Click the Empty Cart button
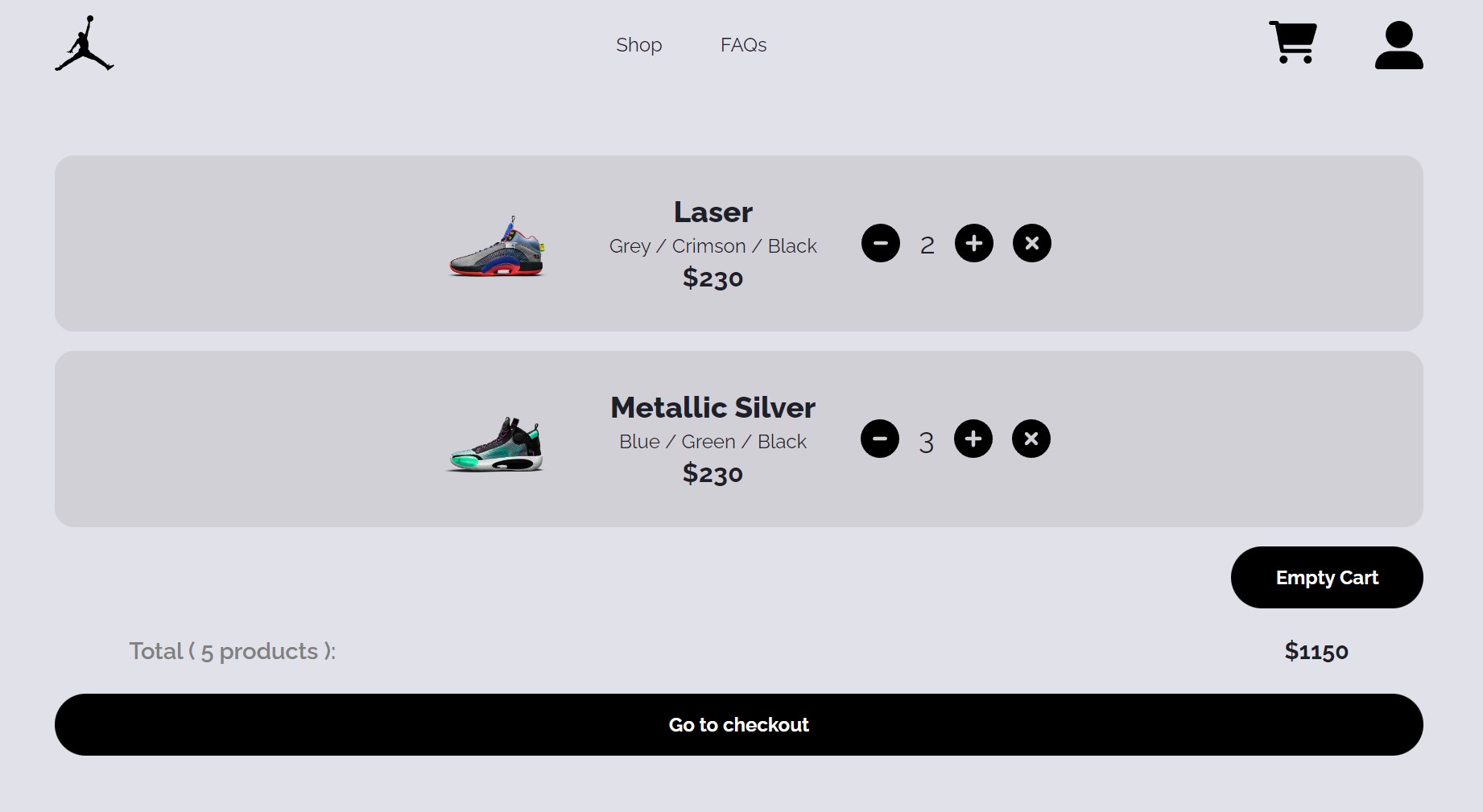This screenshot has width=1483, height=812. [1327, 578]
